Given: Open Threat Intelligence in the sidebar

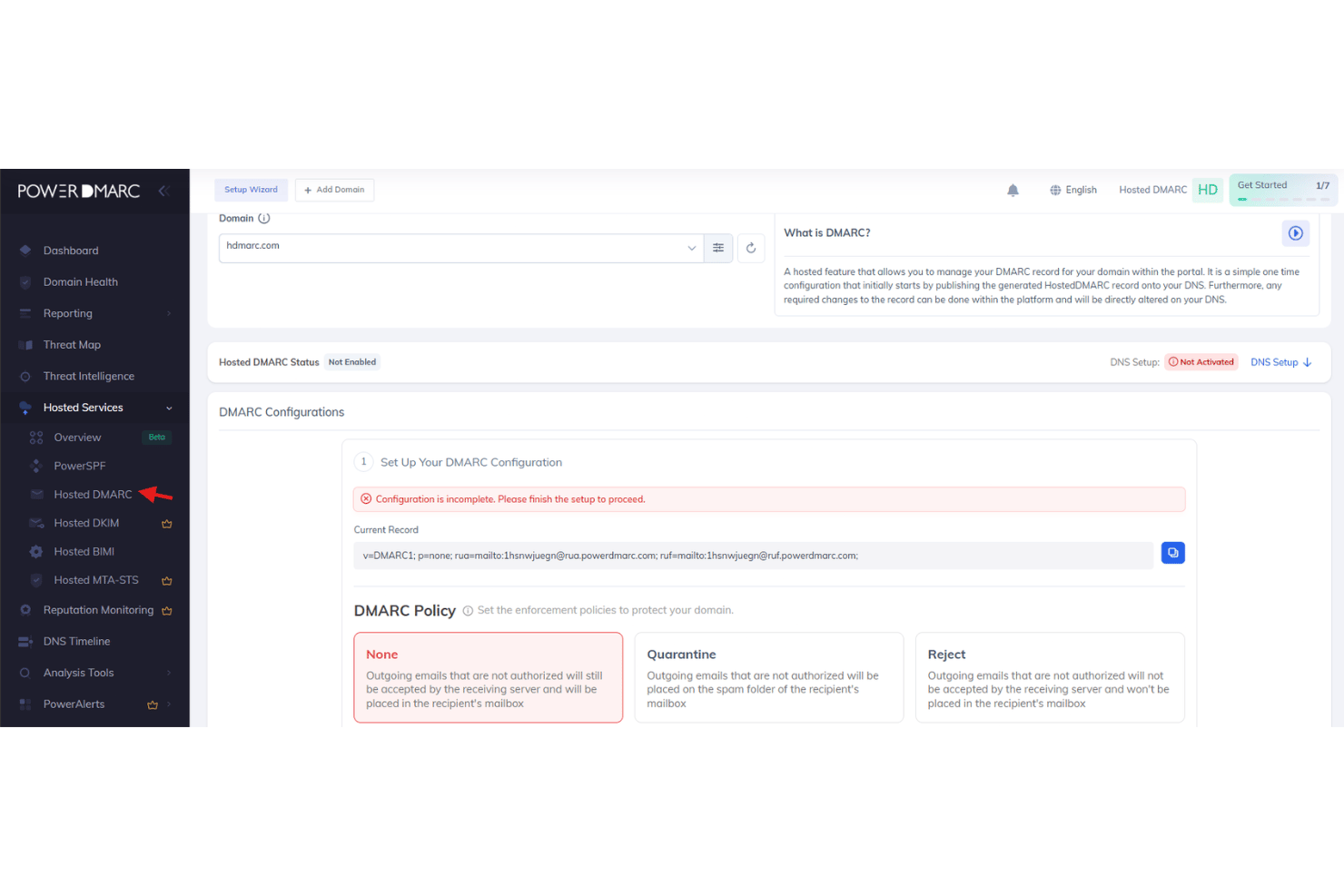Looking at the screenshot, I should [x=89, y=376].
